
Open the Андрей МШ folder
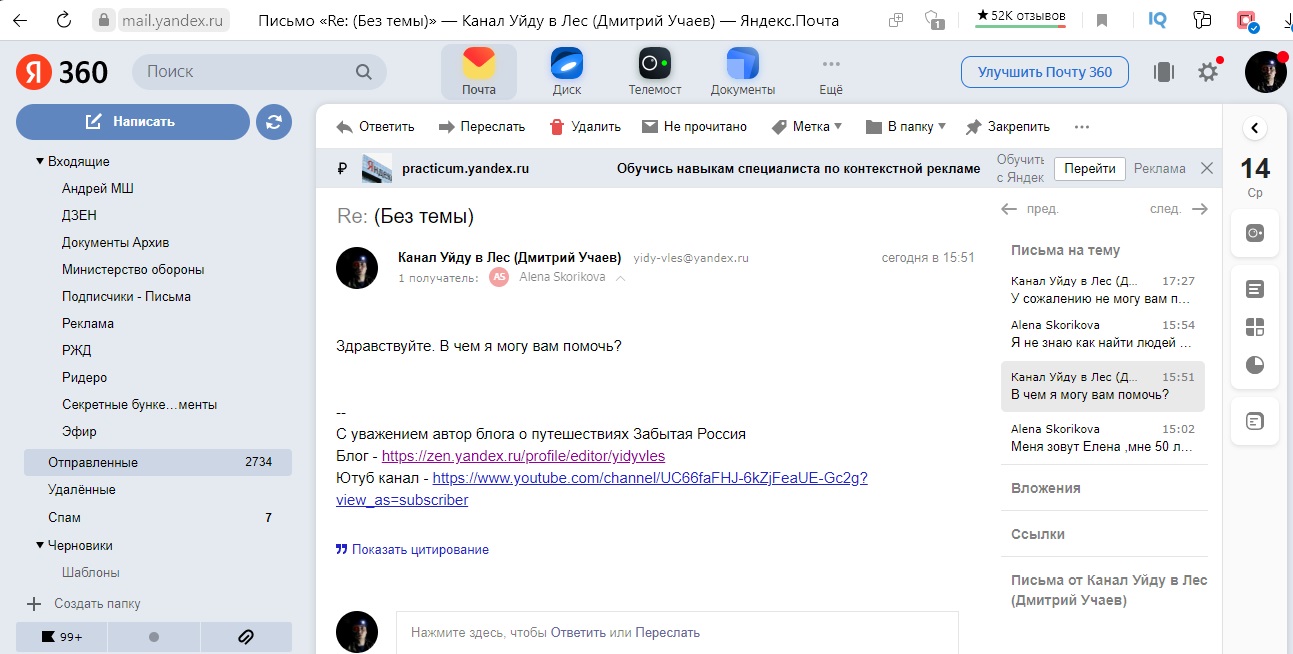(97, 188)
